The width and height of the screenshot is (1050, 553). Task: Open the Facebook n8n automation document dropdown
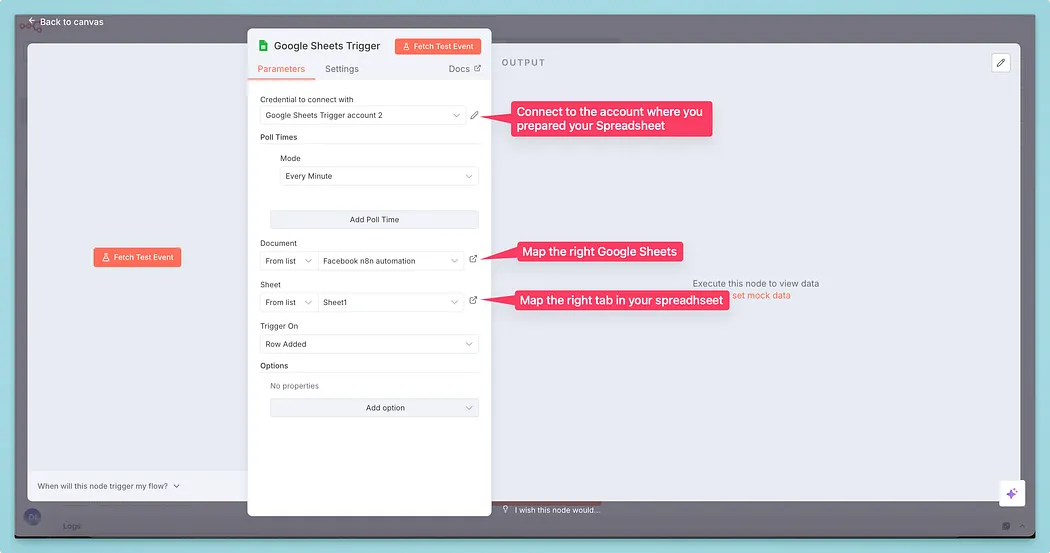[391, 261]
